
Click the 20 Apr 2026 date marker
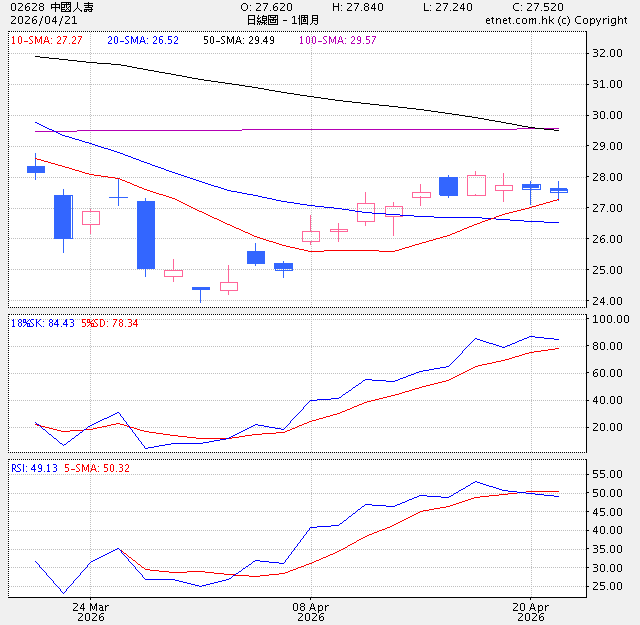point(530,612)
